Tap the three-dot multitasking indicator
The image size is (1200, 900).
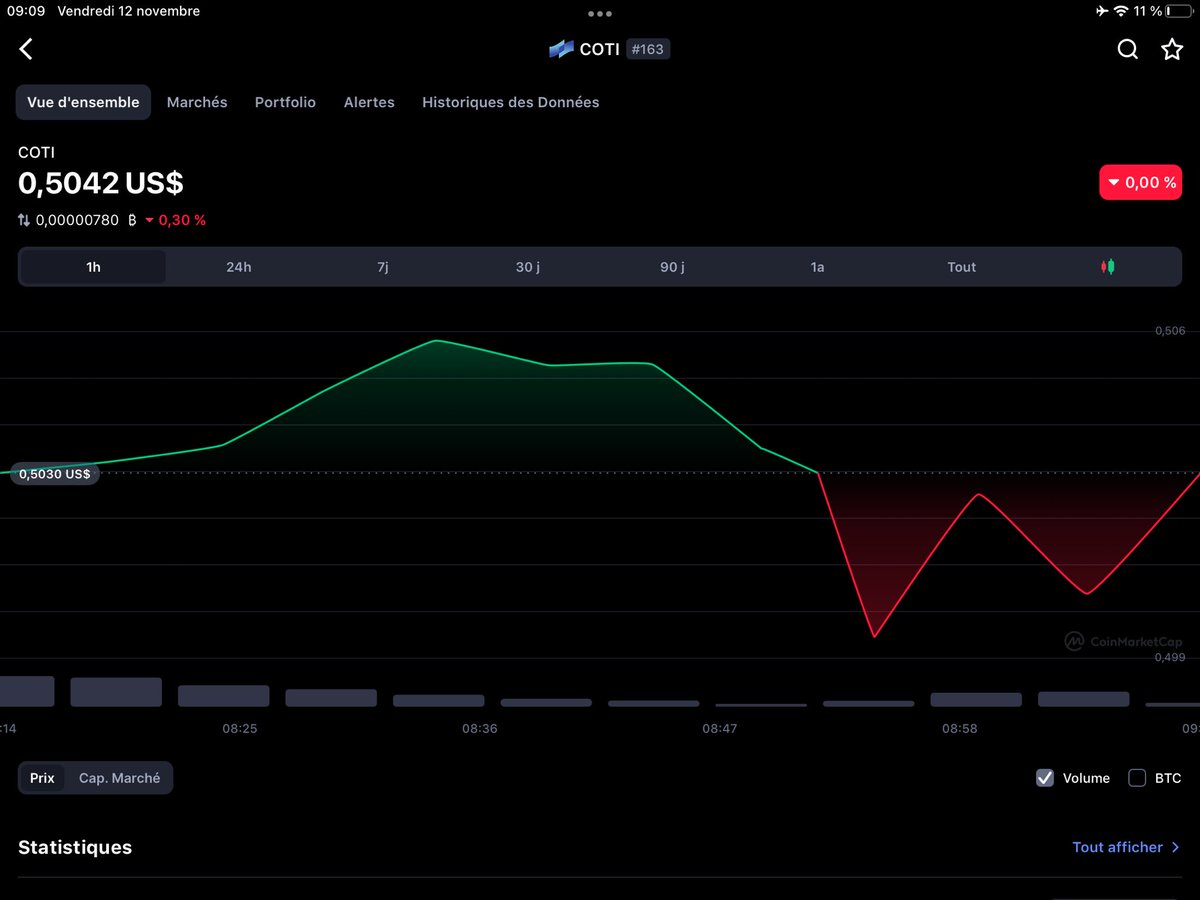coord(600,14)
